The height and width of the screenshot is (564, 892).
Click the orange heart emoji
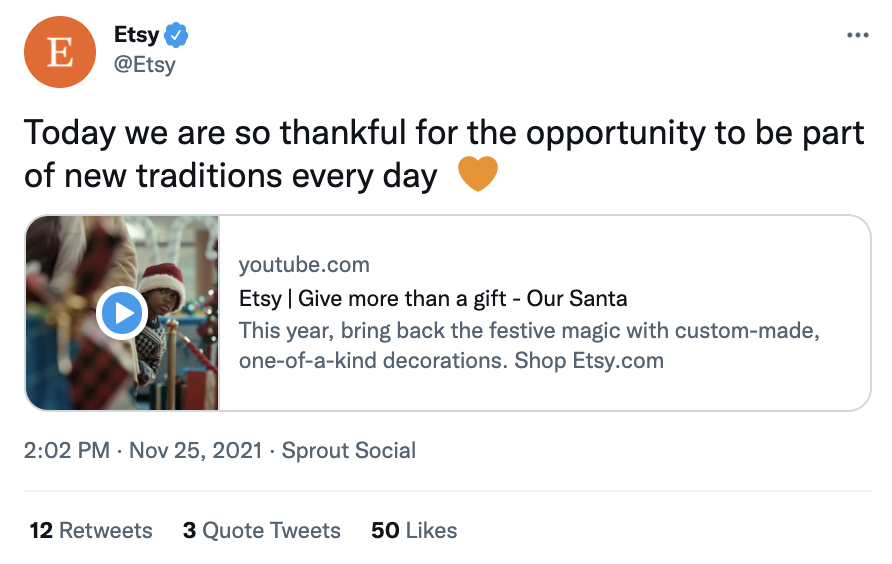coord(477,176)
